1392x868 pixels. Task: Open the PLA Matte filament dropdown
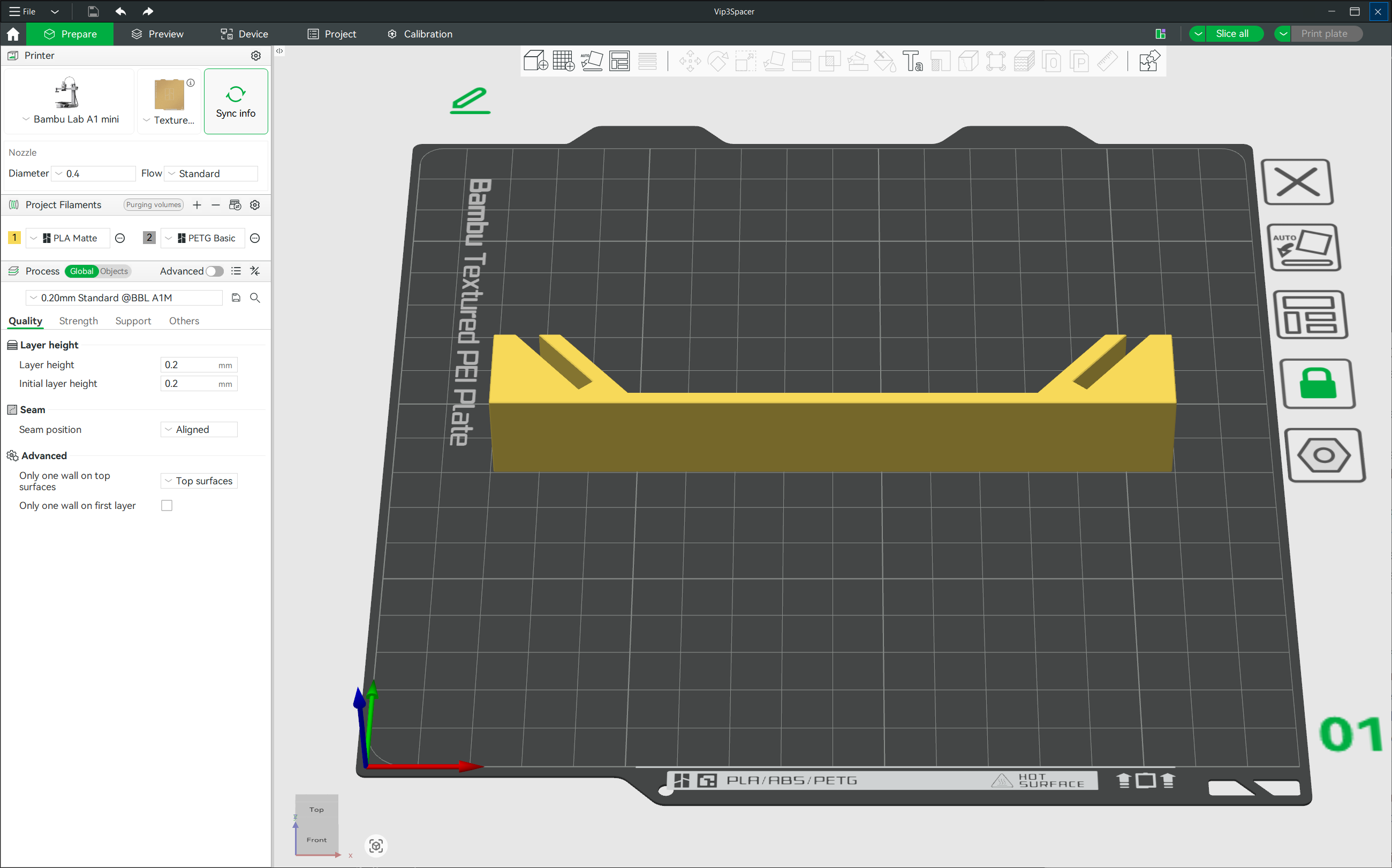pos(68,238)
